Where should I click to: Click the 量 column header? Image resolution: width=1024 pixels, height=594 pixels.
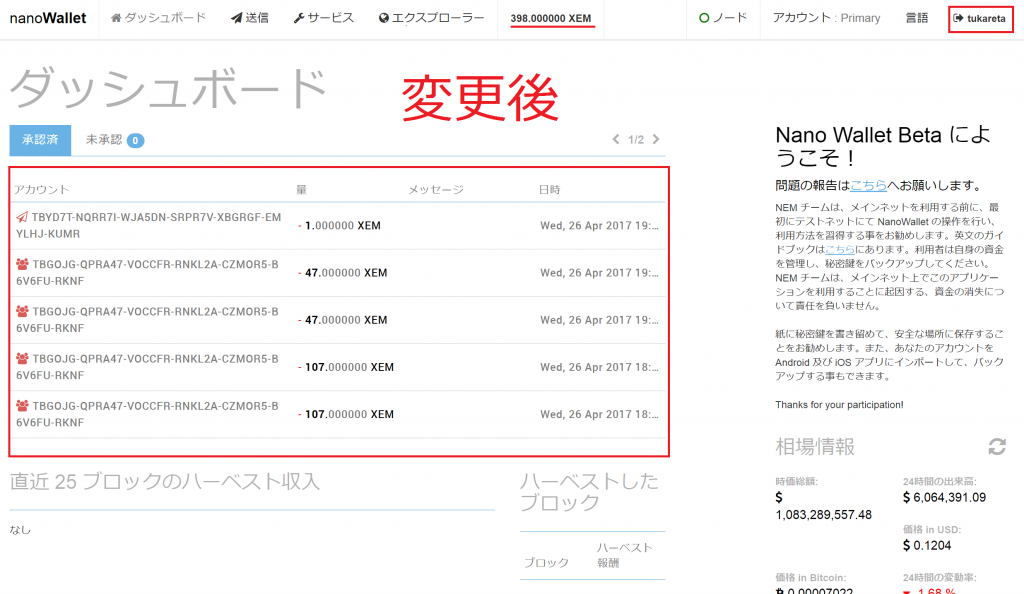click(301, 189)
